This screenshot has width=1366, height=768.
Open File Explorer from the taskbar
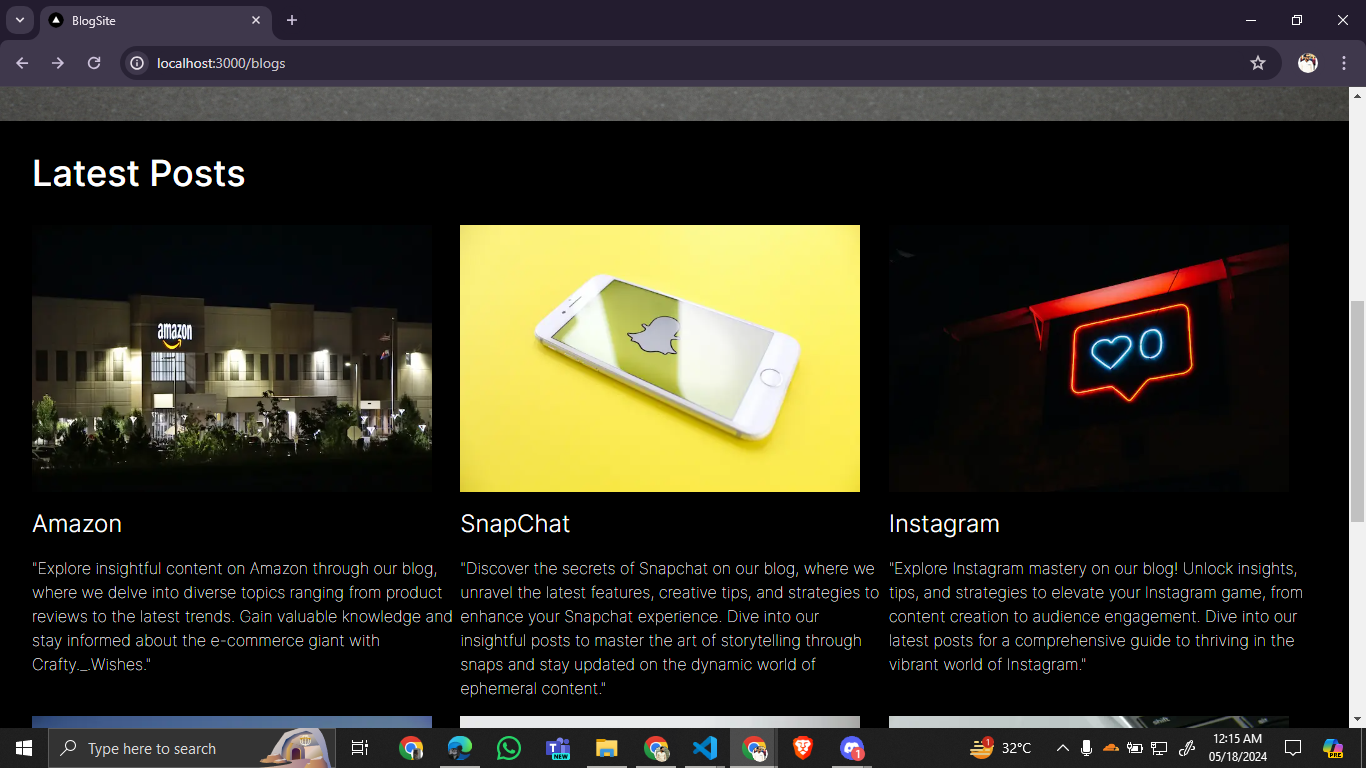pos(607,748)
